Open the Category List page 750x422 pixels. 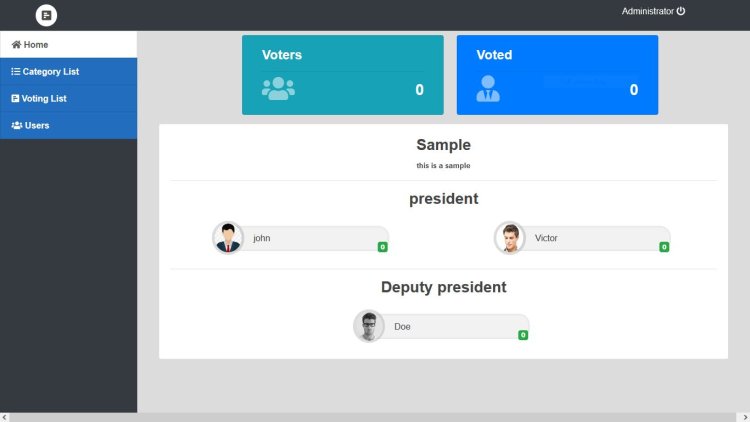pos(50,72)
